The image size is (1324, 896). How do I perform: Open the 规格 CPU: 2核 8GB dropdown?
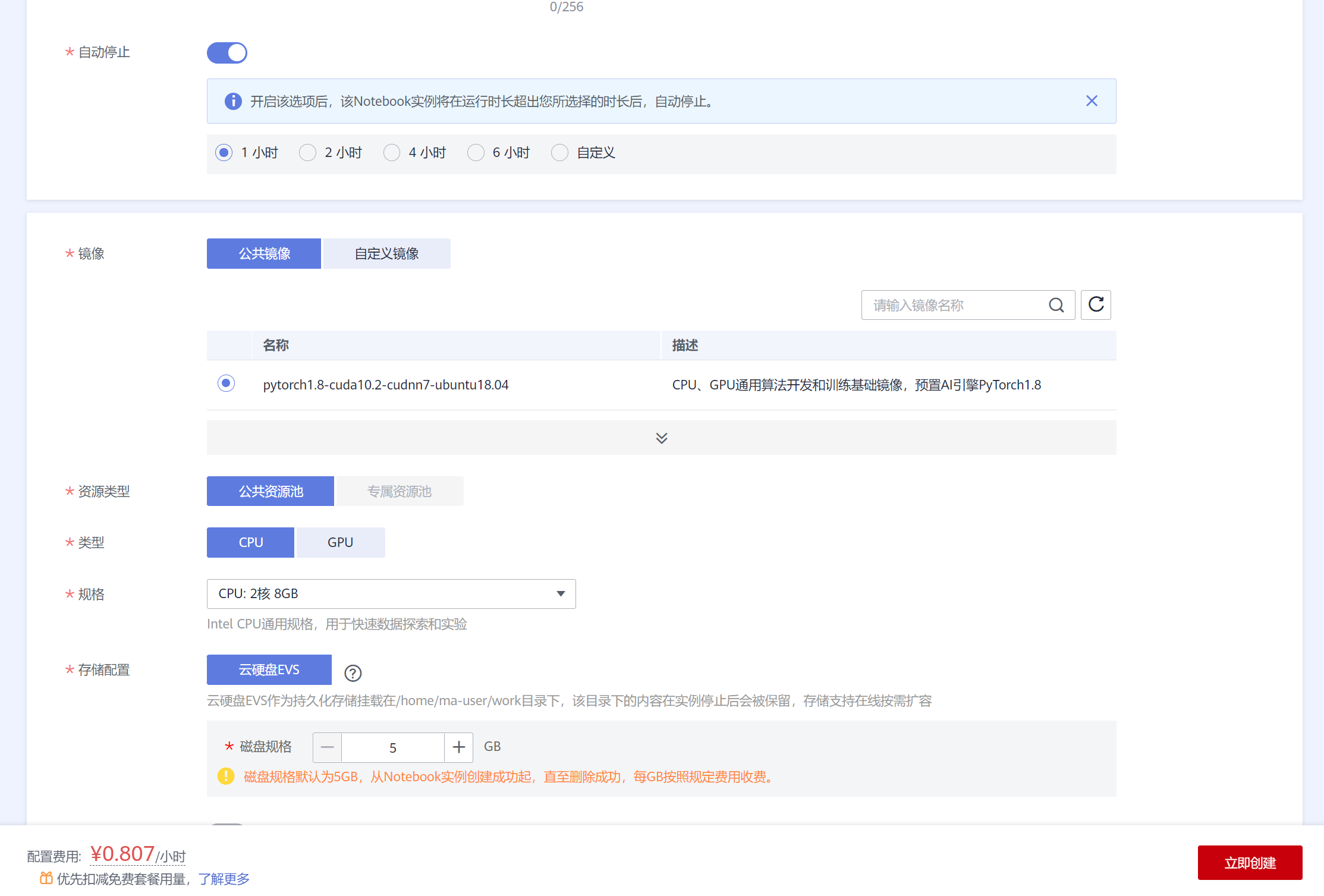[391, 594]
